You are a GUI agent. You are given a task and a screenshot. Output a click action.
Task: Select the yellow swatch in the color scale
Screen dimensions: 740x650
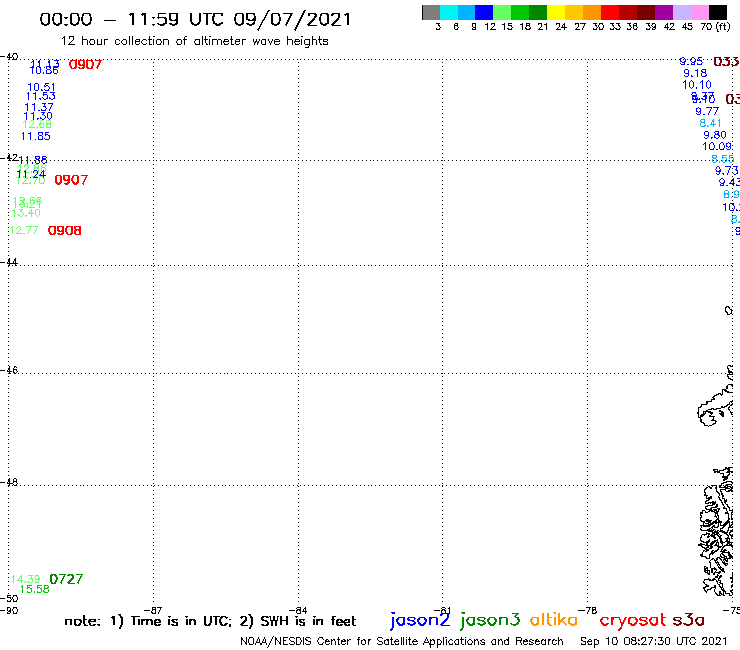[556, 12]
